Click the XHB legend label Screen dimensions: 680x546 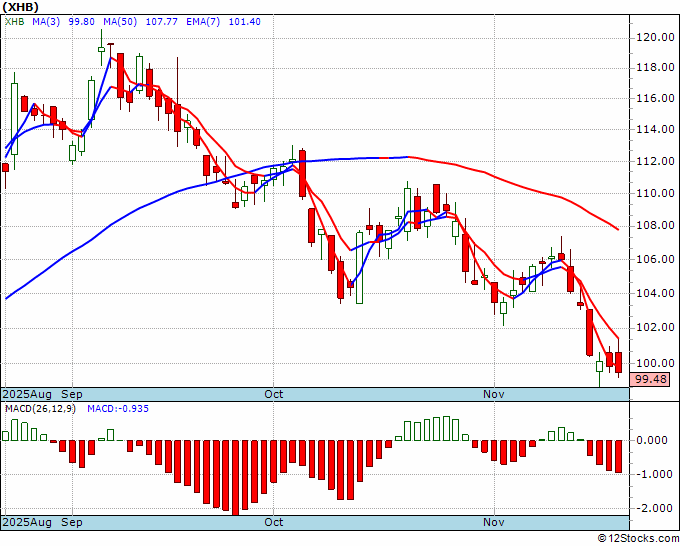[14, 21]
